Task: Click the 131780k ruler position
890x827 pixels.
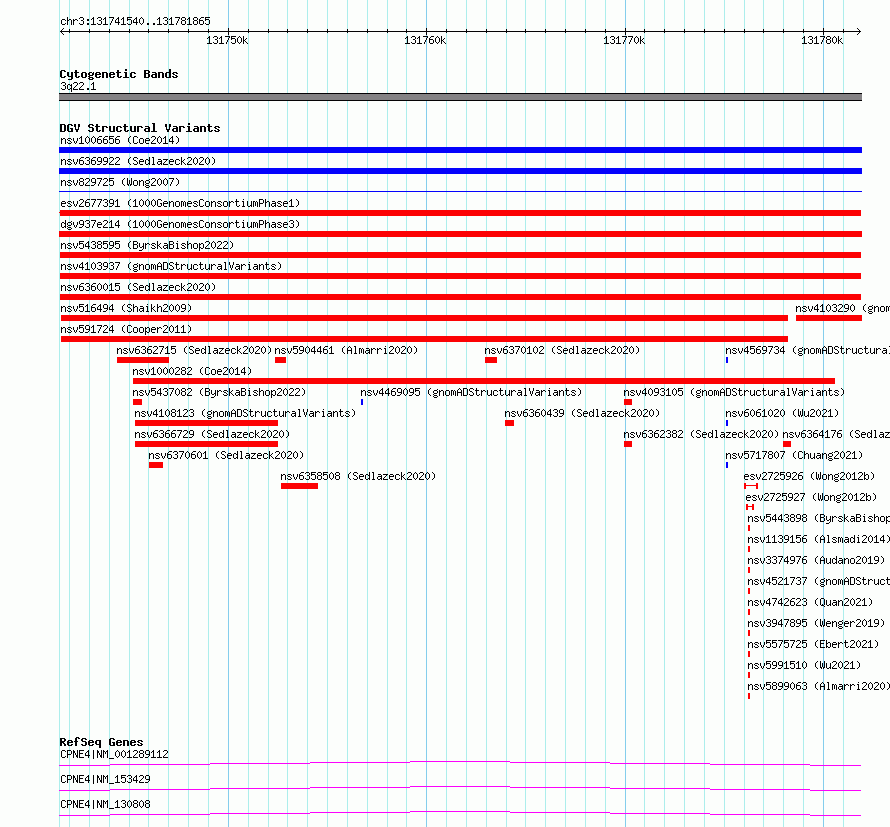Action: point(822,40)
